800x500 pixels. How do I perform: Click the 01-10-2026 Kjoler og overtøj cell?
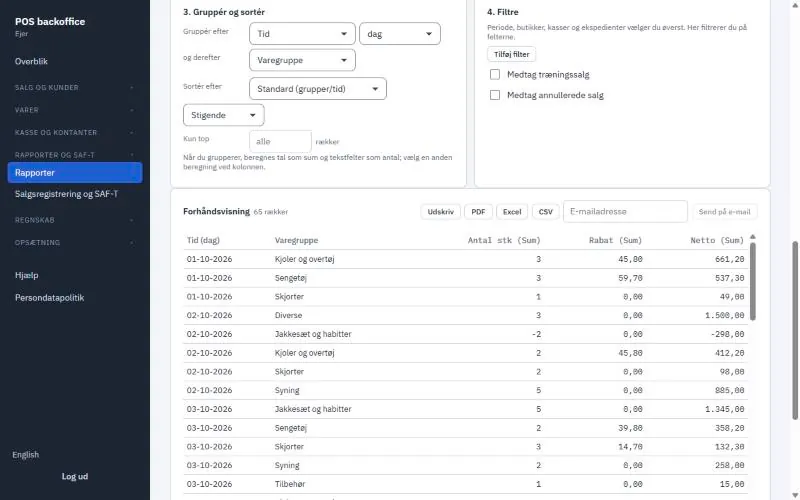(x=304, y=259)
